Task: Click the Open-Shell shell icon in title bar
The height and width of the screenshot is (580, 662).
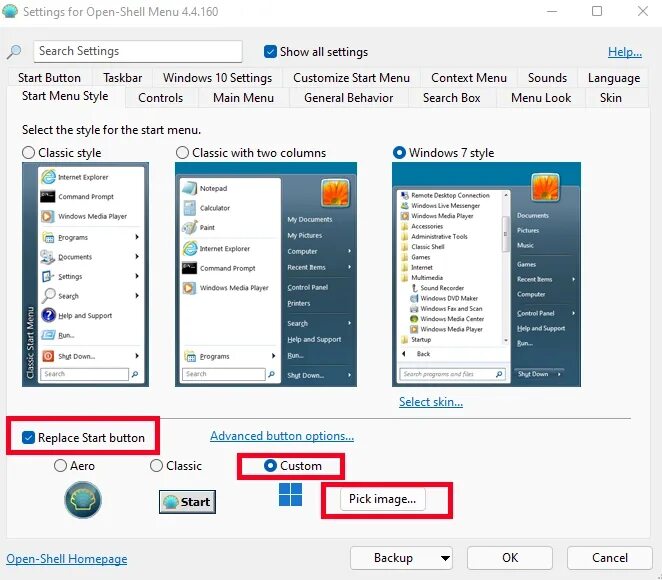Action: [x=10, y=11]
